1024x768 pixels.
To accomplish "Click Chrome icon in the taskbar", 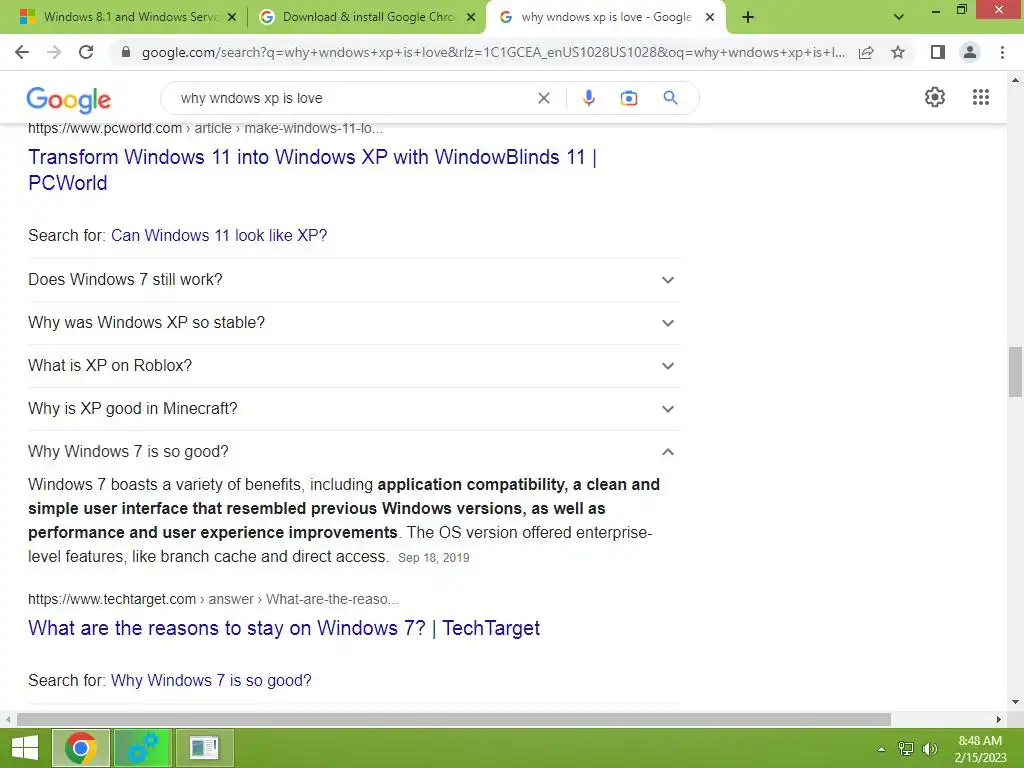I will point(81,748).
